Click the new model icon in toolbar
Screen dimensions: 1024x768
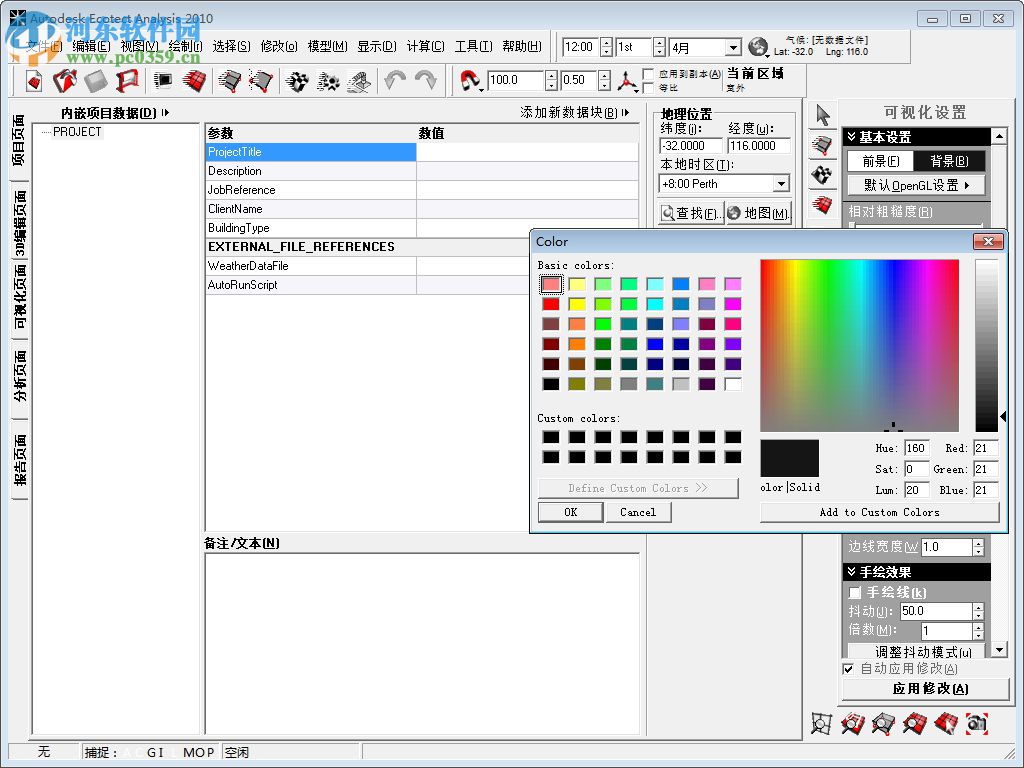coord(35,81)
